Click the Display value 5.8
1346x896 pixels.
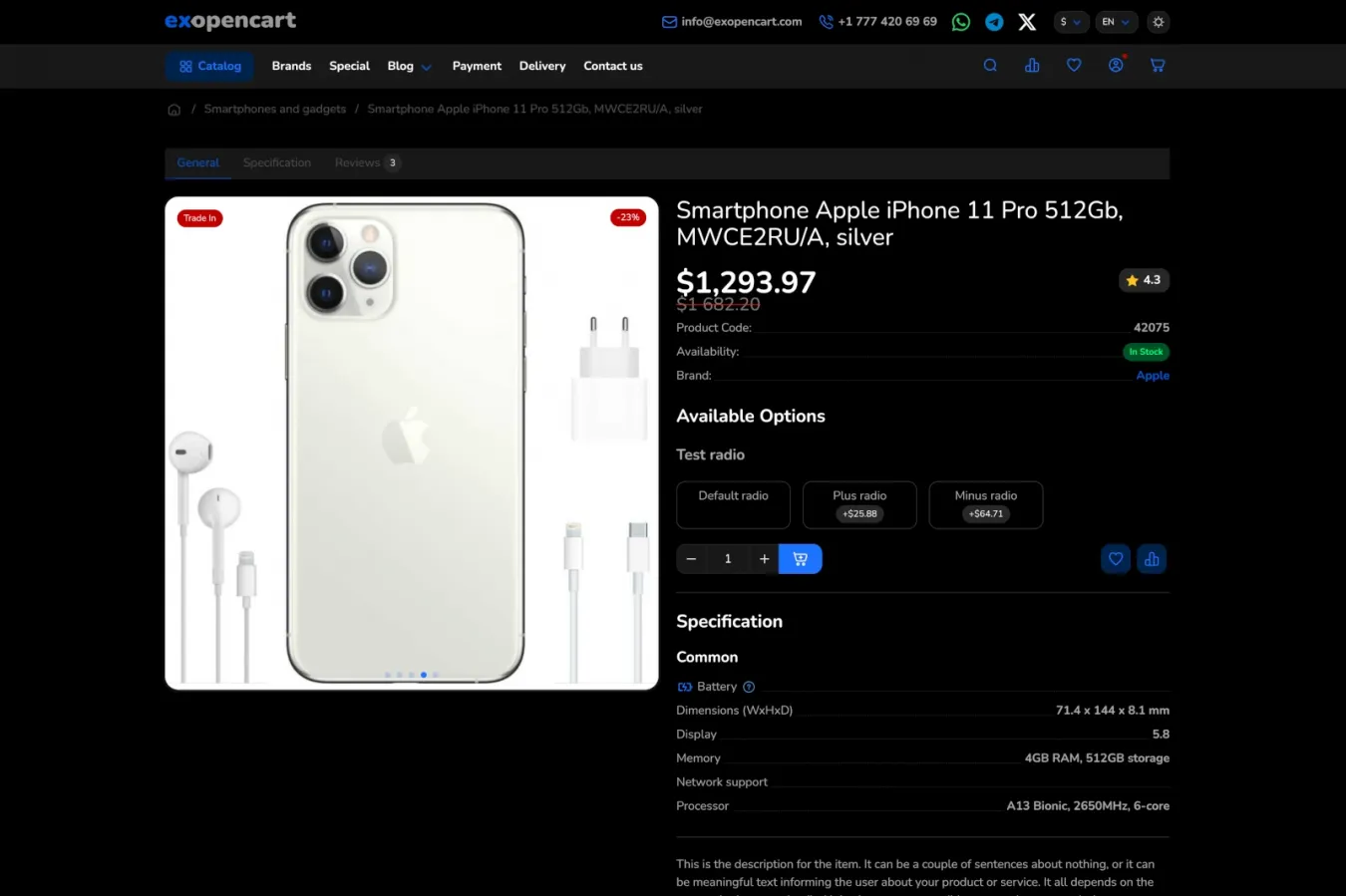1161,735
